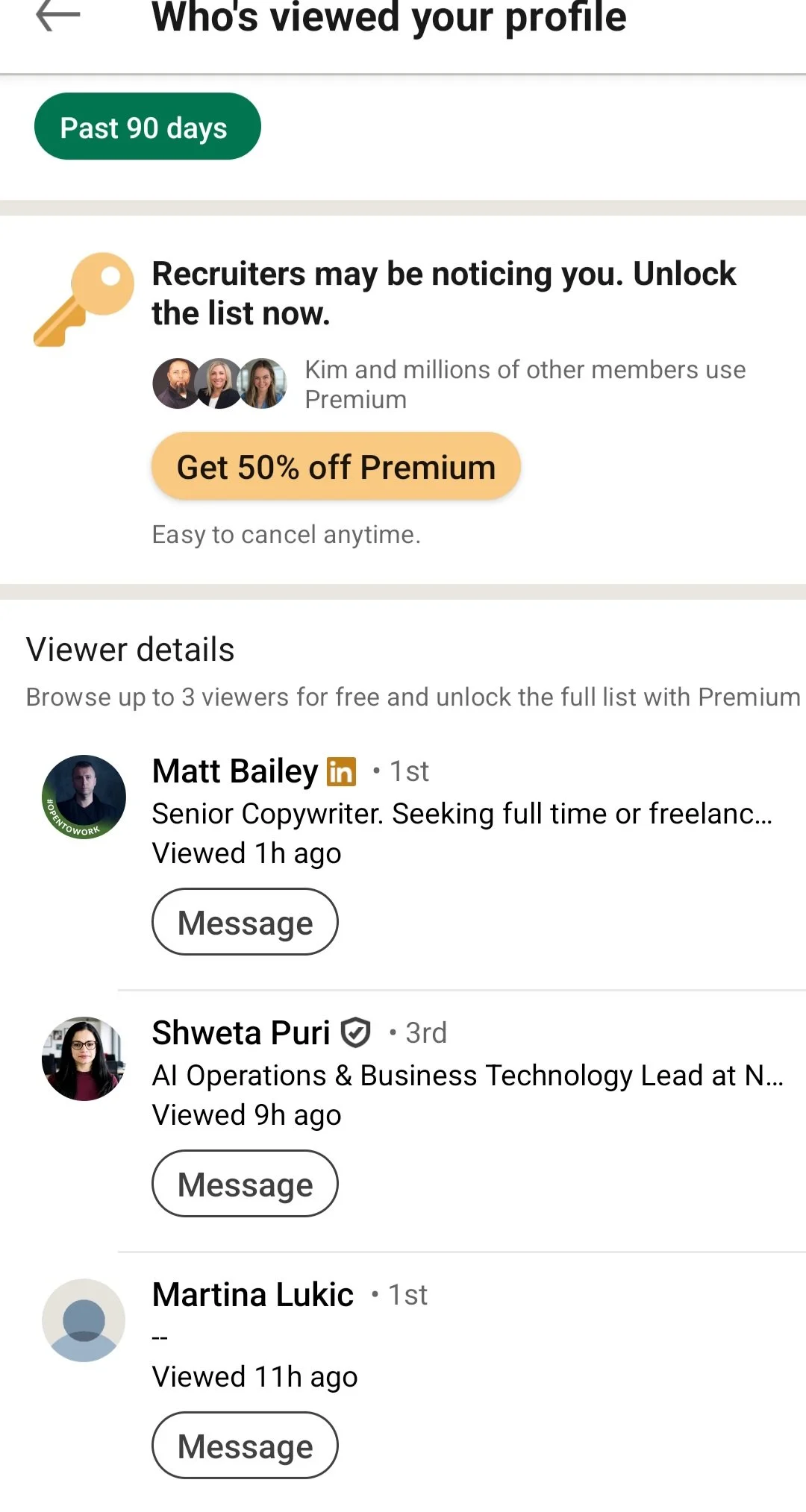This screenshot has width=806, height=1512.
Task: Tap Senior Copywriter headline text
Action: pyautogui.click(x=462, y=813)
